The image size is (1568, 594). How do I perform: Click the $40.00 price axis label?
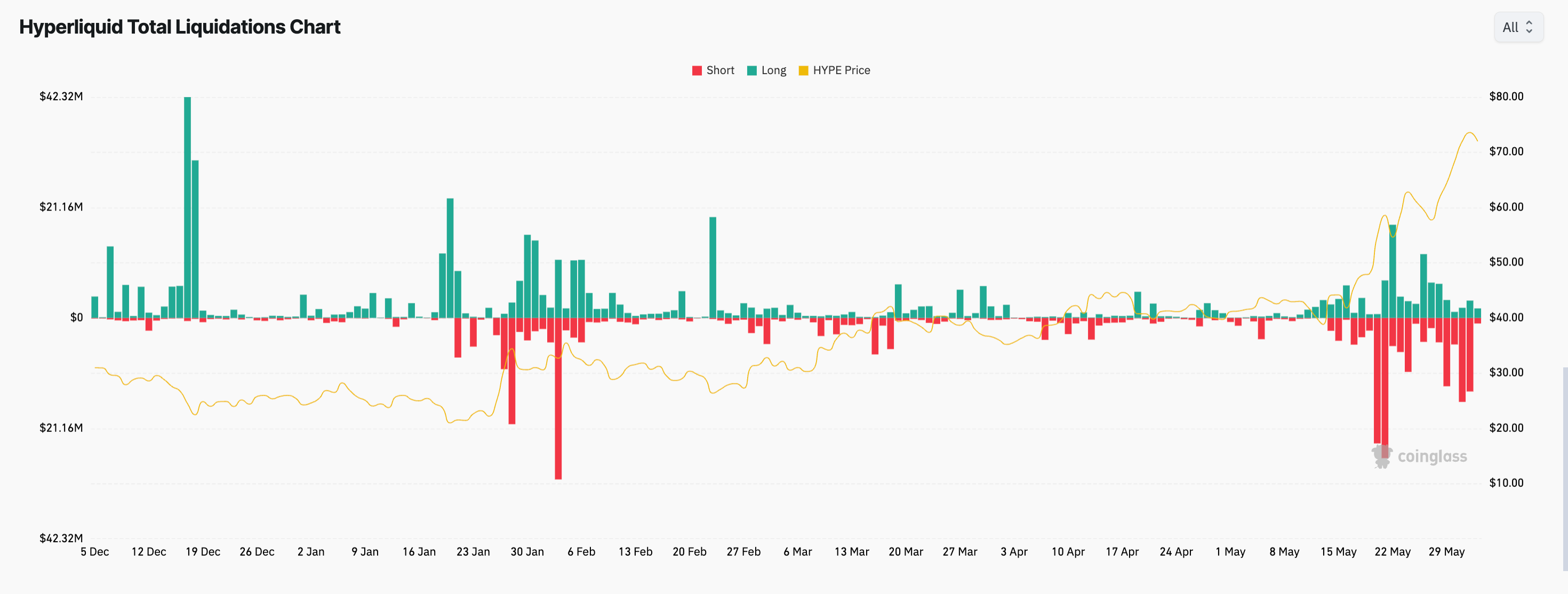1507,318
